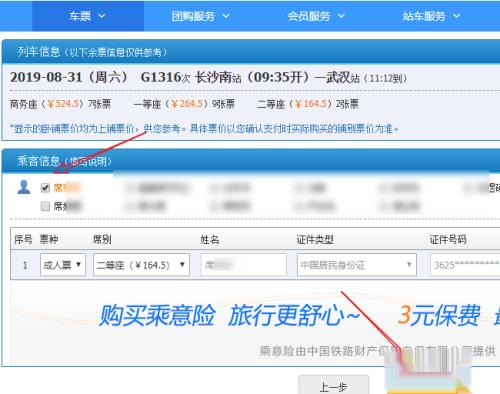The image size is (500, 394).
Task: Click the 2019-08-31 date text
Action: tap(46, 77)
